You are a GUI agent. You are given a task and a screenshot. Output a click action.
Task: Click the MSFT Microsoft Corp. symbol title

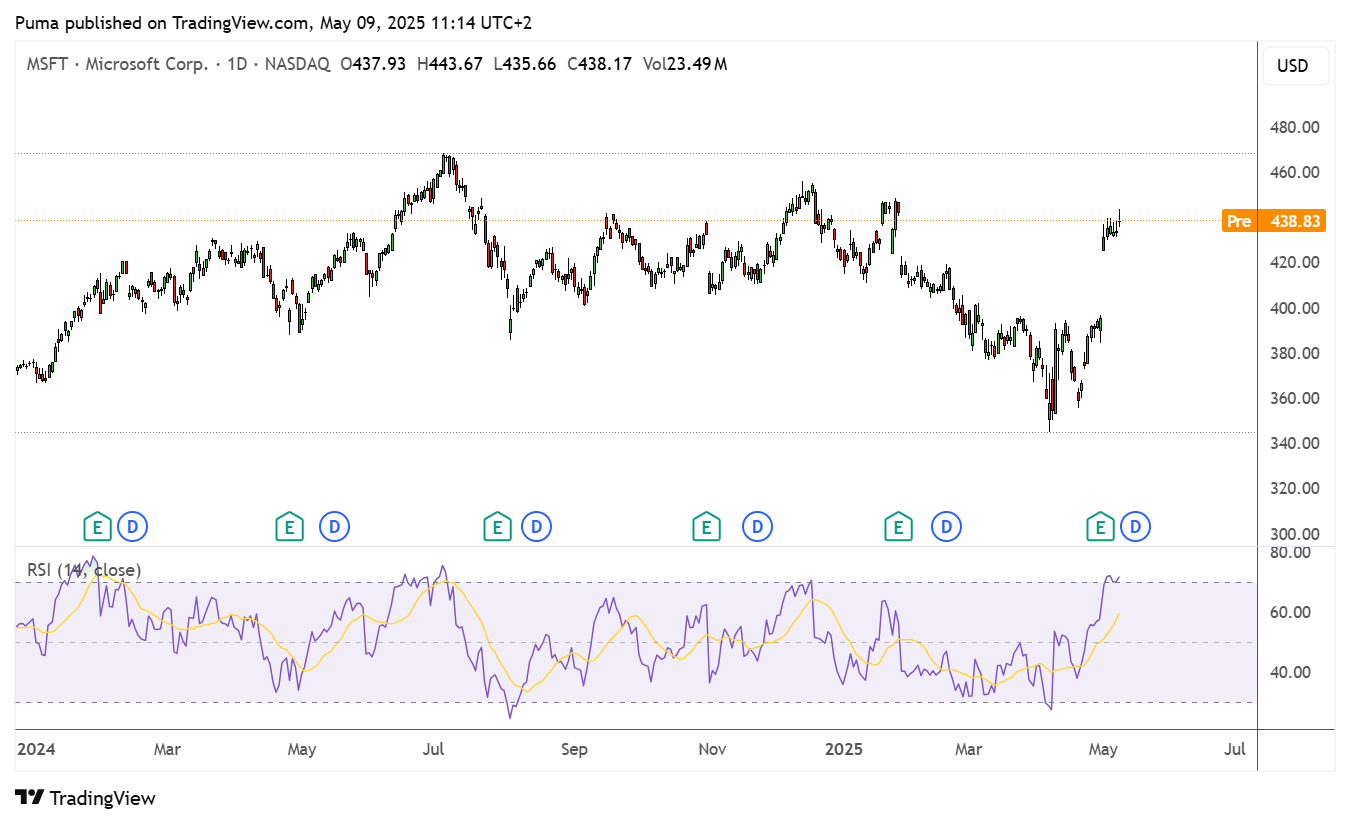tap(117, 64)
